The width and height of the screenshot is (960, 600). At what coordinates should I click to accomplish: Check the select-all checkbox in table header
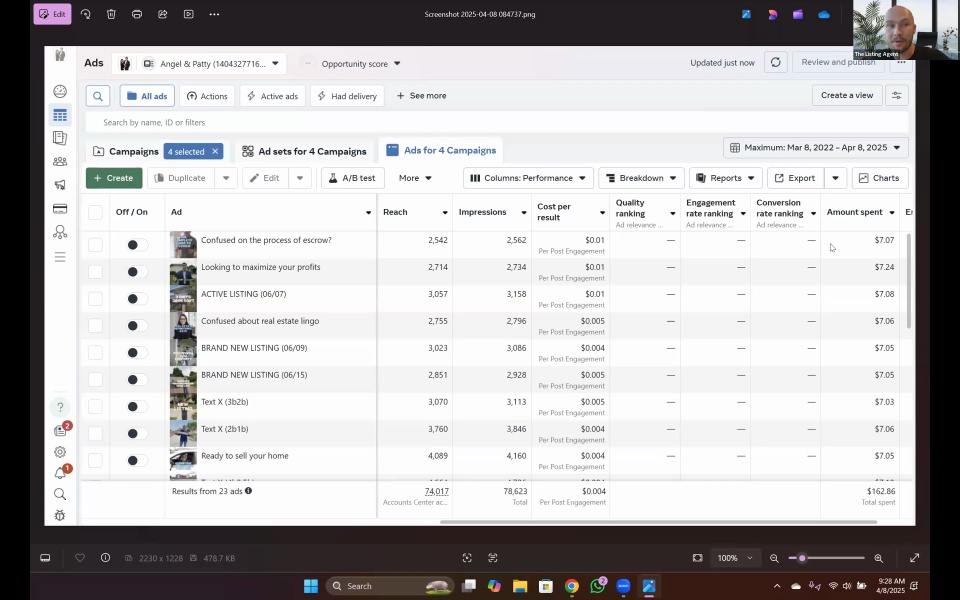pos(95,212)
